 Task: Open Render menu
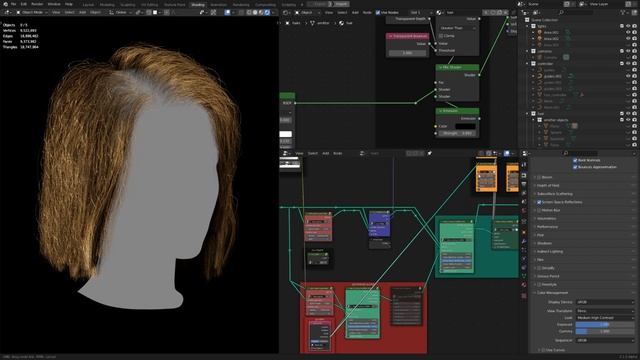point(37,4)
